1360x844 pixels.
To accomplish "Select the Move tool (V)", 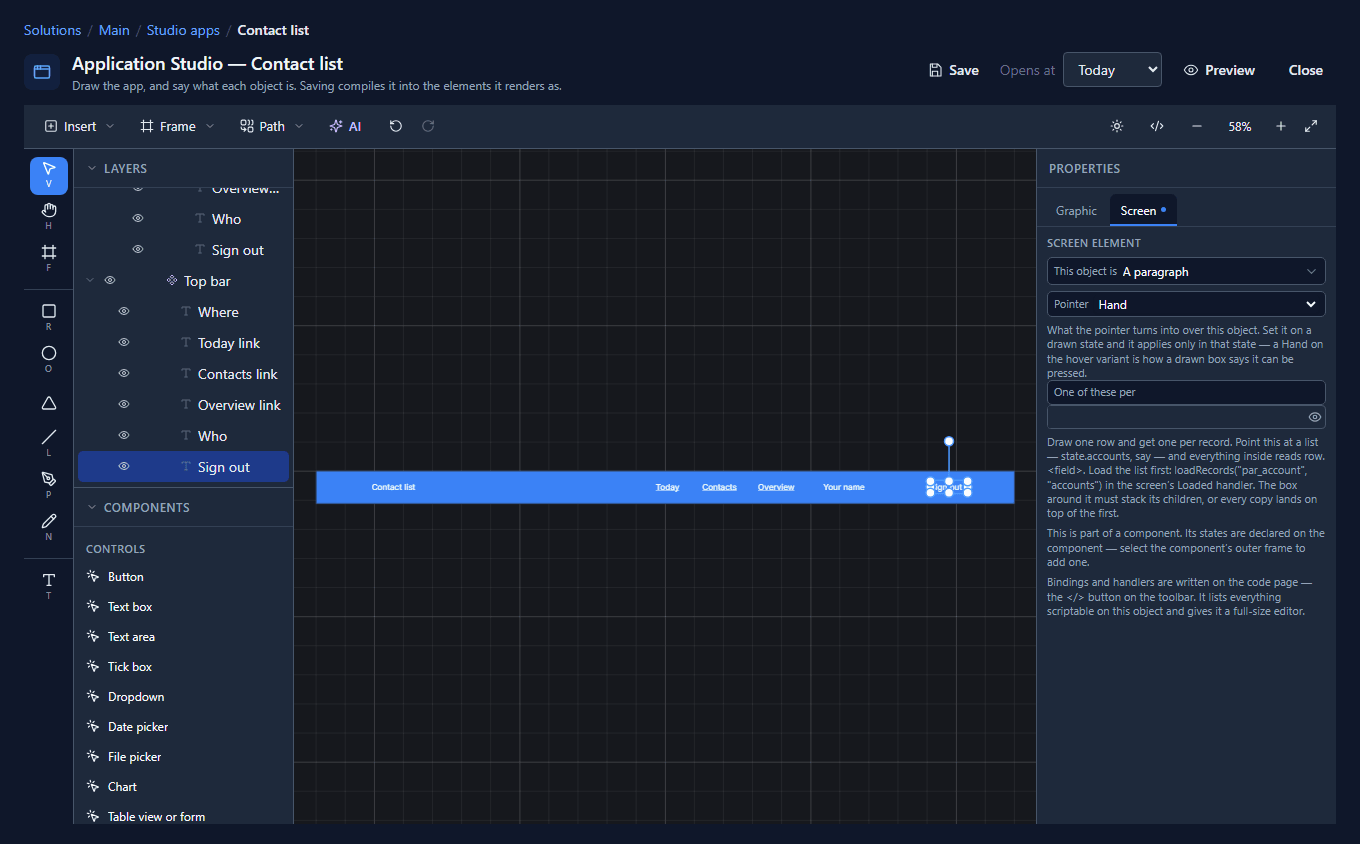I will tap(49, 175).
